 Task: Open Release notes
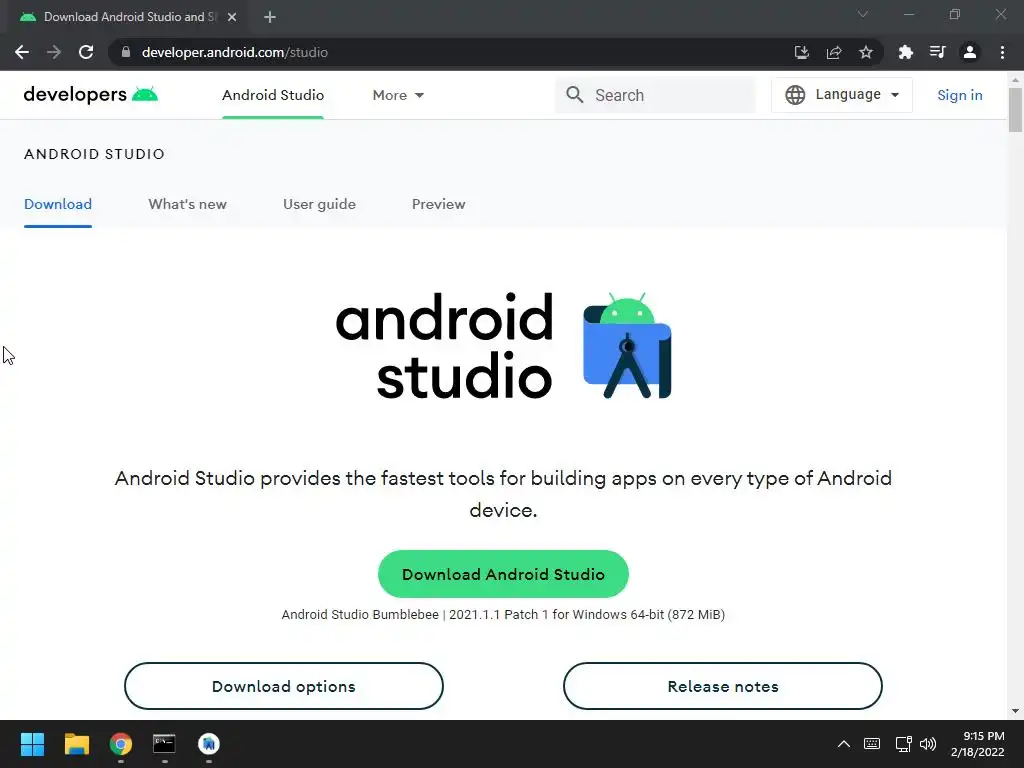723,686
